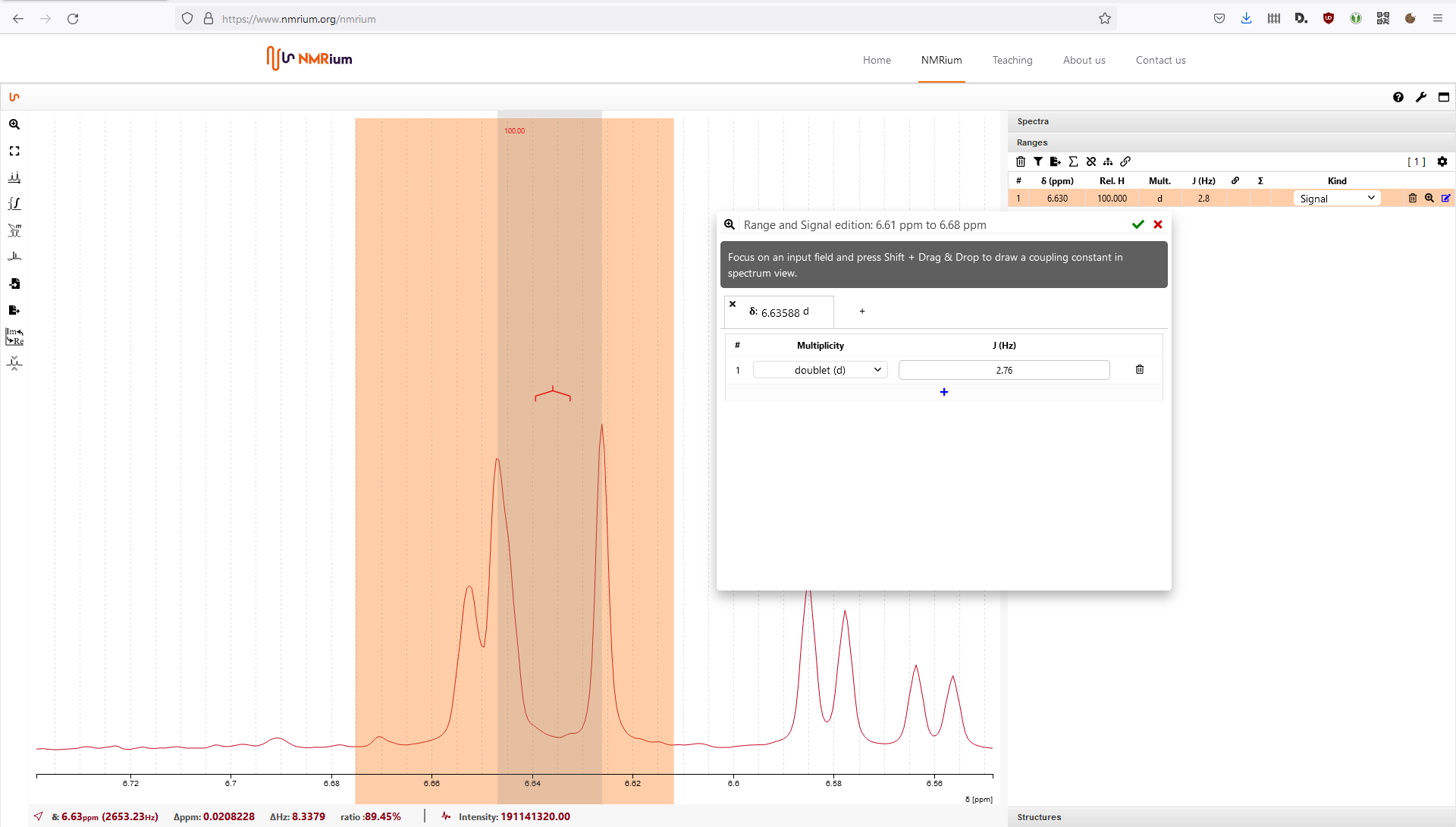Remove all assignments with unlink icon

tap(1090, 161)
